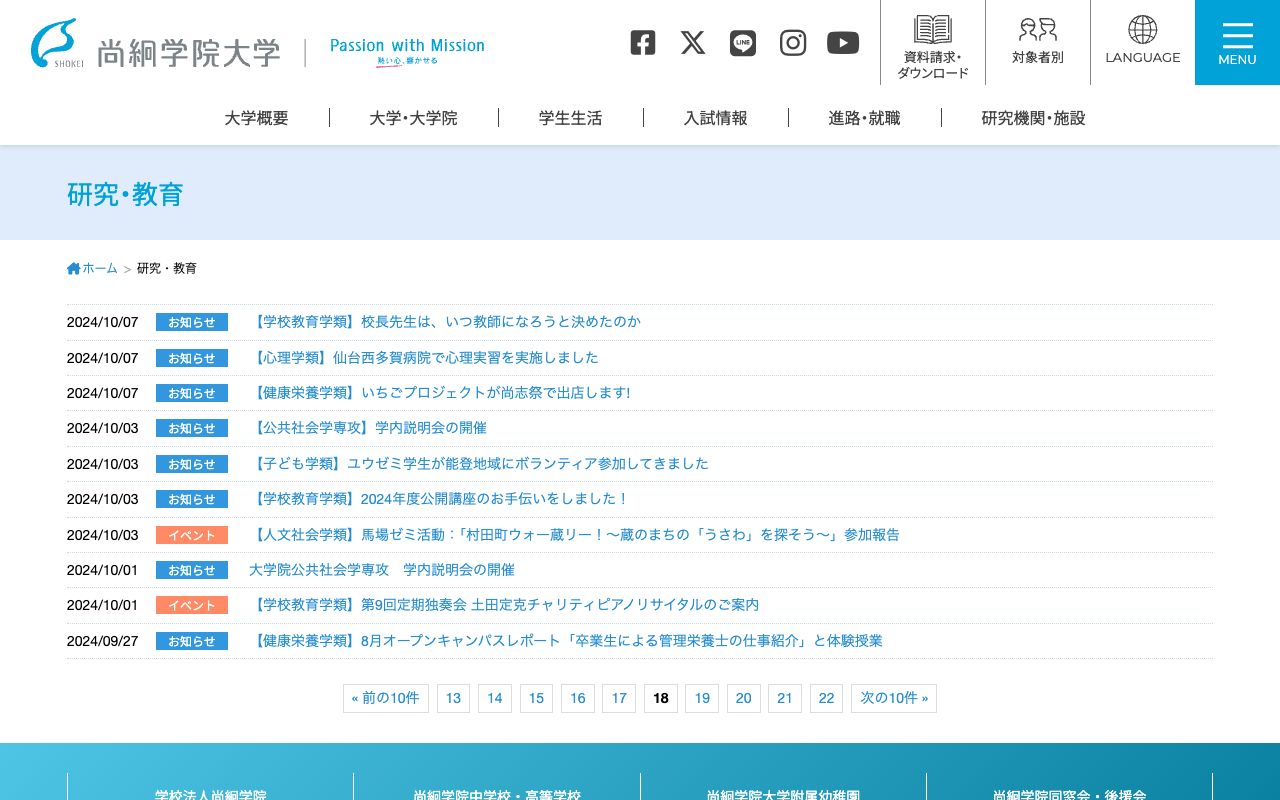The height and width of the screenshot is (800, 1280).
Task: Open the LINE social icon
Action: click(x=742, y=42)
